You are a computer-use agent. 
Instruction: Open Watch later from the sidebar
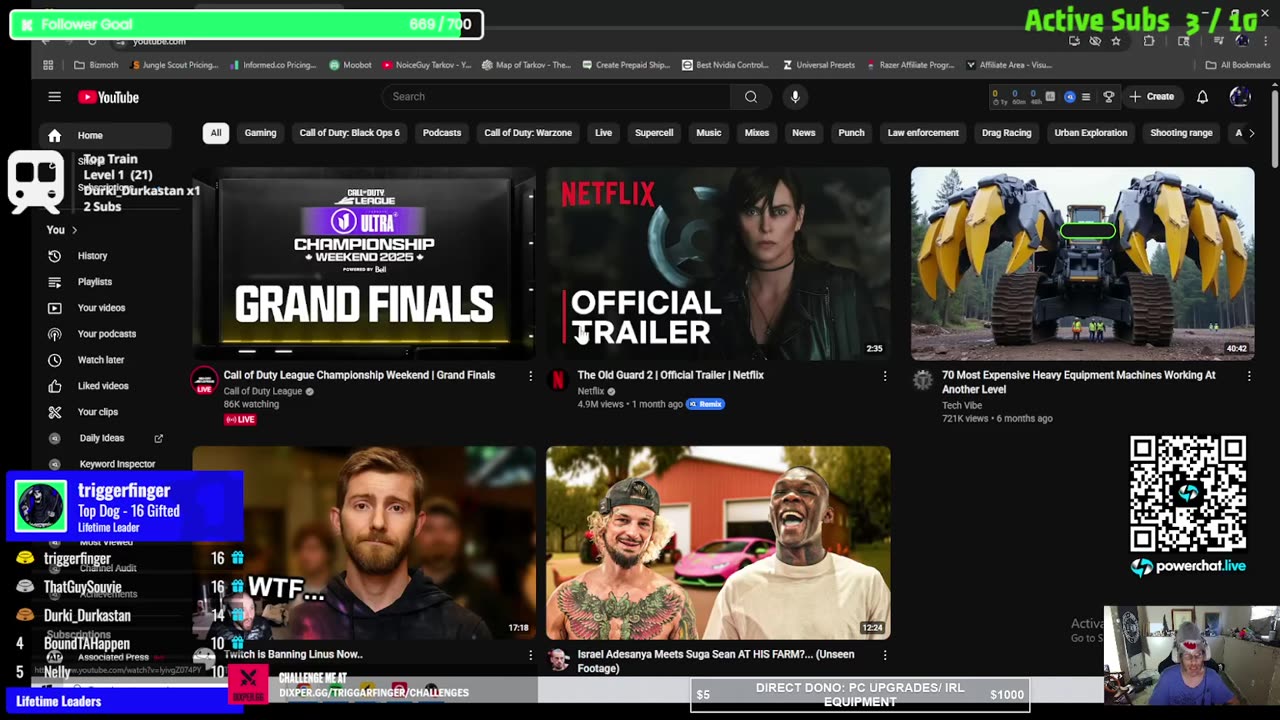100,360
